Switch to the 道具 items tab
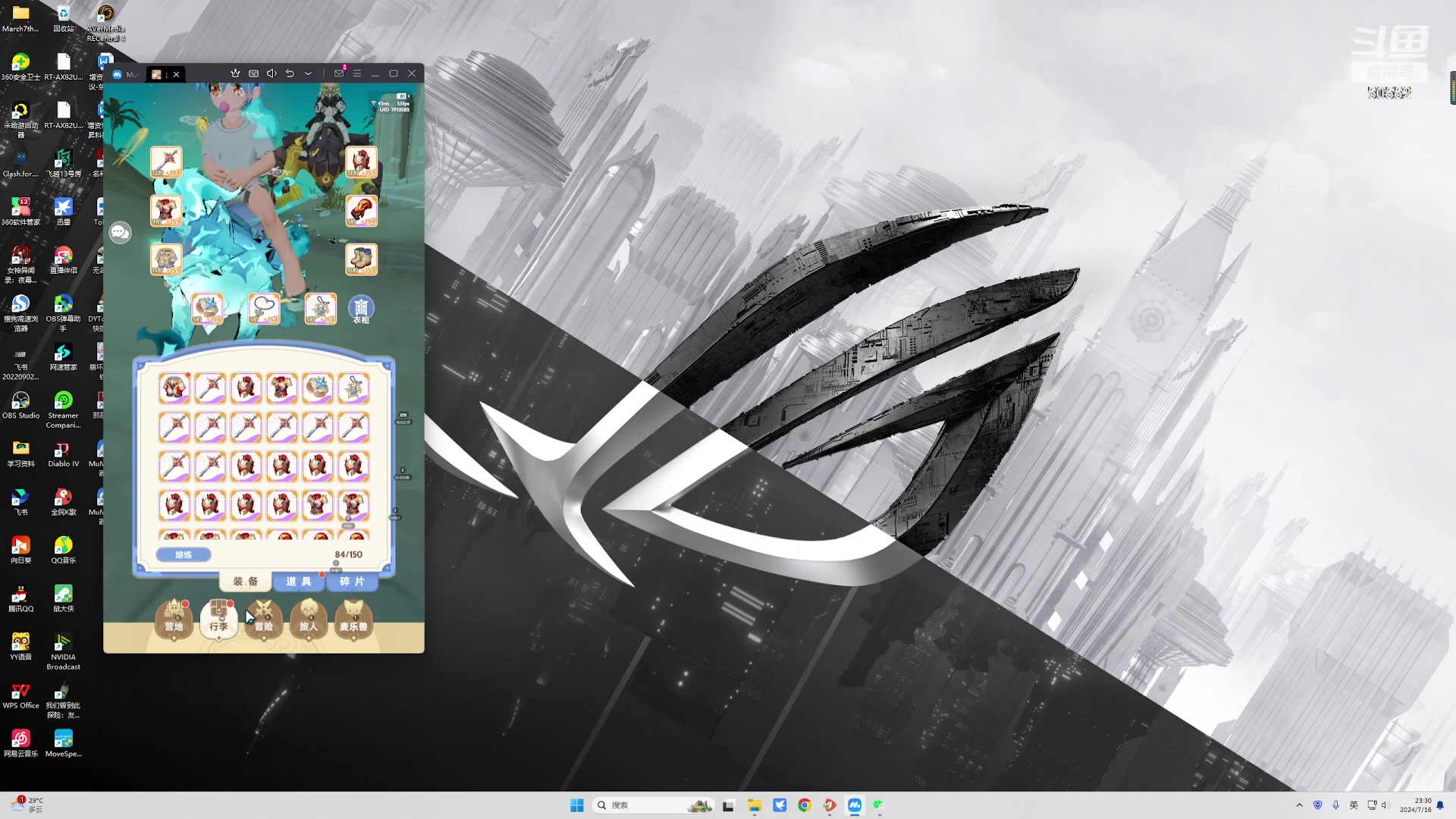Viewport: 1456px width, 819px height. tap(298, 581)
